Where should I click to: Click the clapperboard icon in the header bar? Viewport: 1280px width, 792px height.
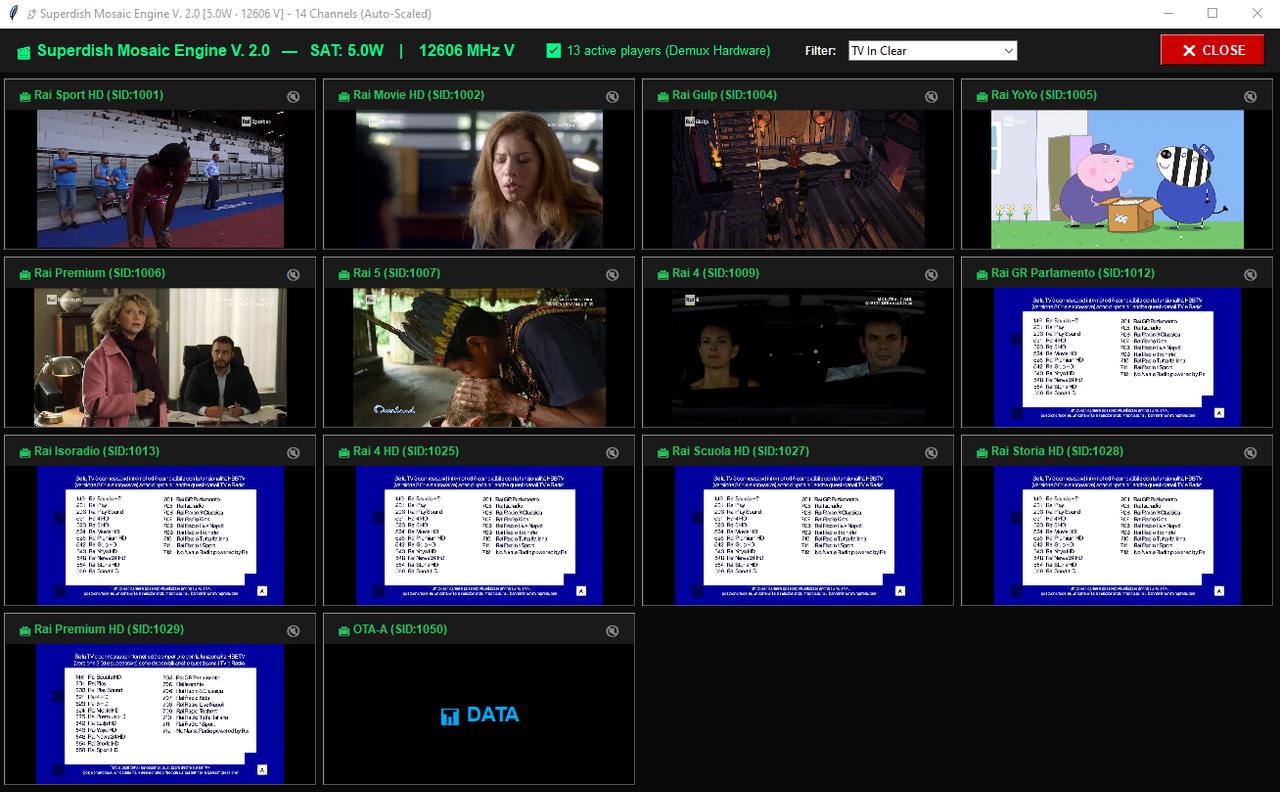point(24,51)
